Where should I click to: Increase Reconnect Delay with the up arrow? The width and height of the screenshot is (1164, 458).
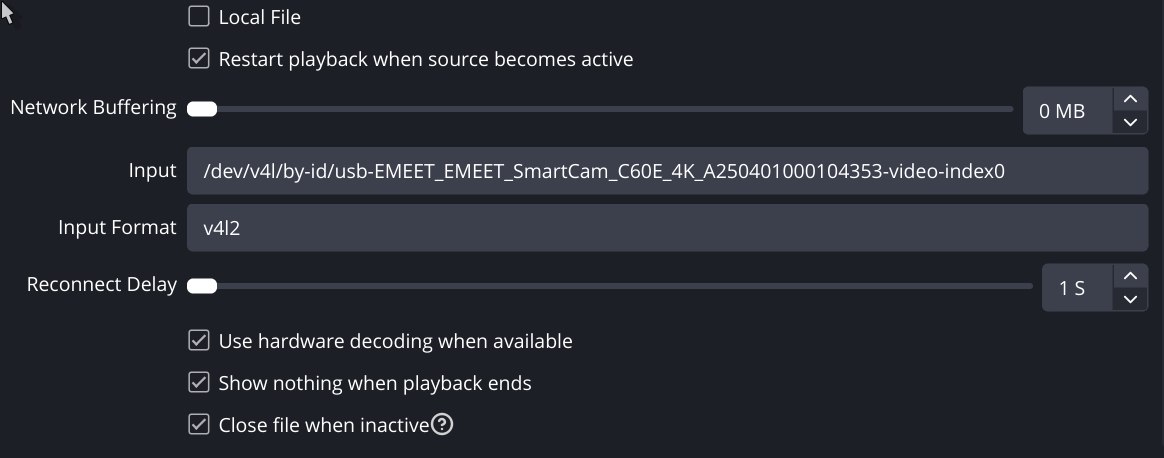(1130, 276)
